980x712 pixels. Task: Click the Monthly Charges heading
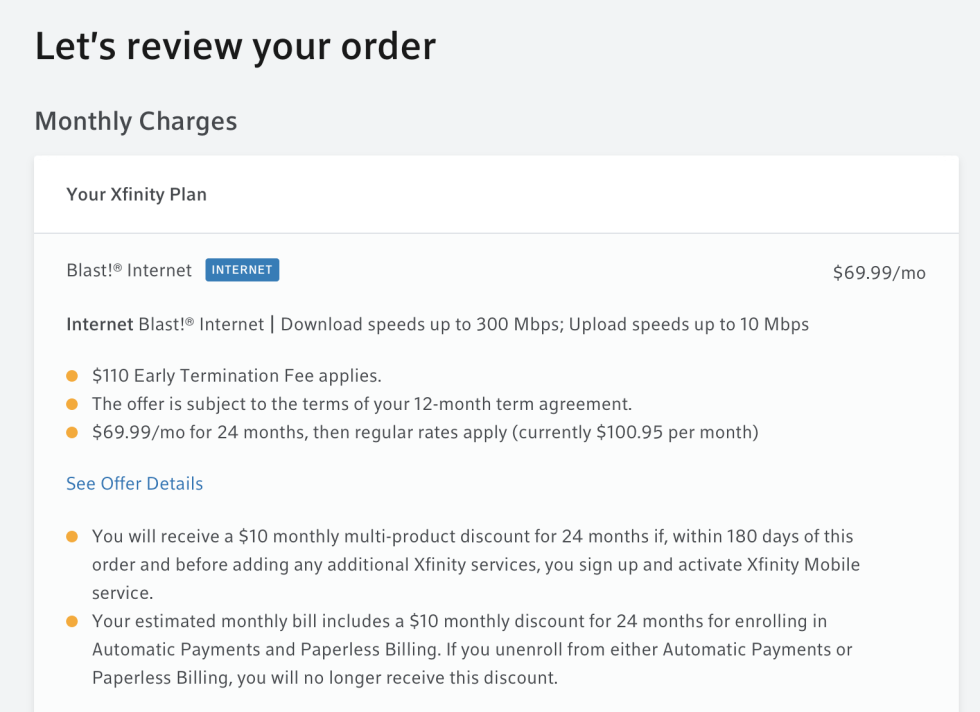136,121
